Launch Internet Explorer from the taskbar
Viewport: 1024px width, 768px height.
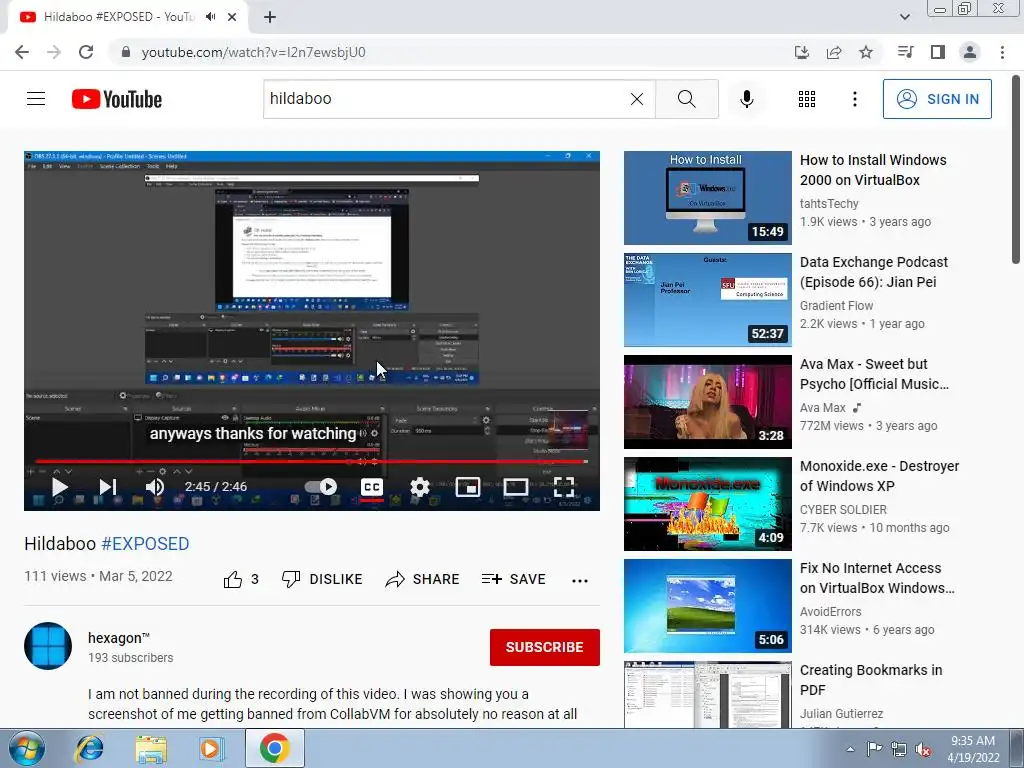(x=89, y=748)
